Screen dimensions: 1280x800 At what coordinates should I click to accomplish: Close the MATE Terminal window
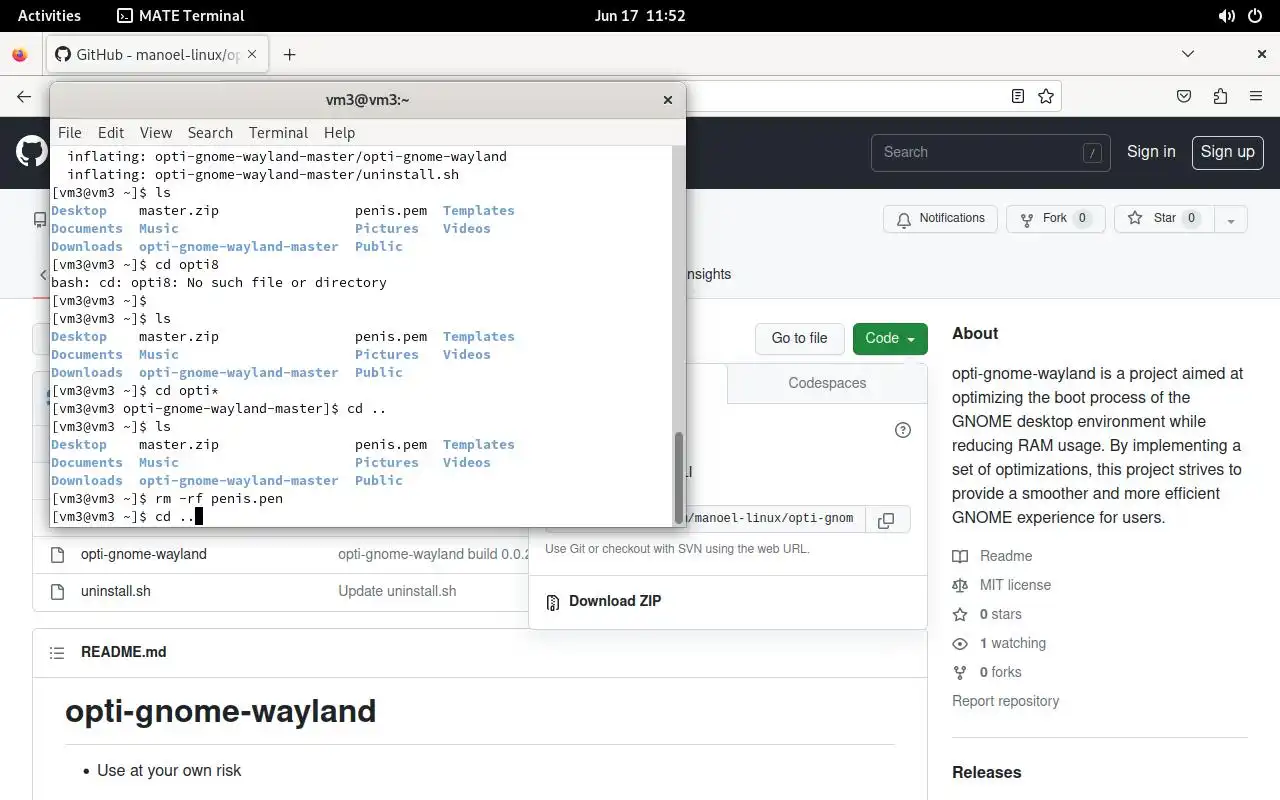668,99
